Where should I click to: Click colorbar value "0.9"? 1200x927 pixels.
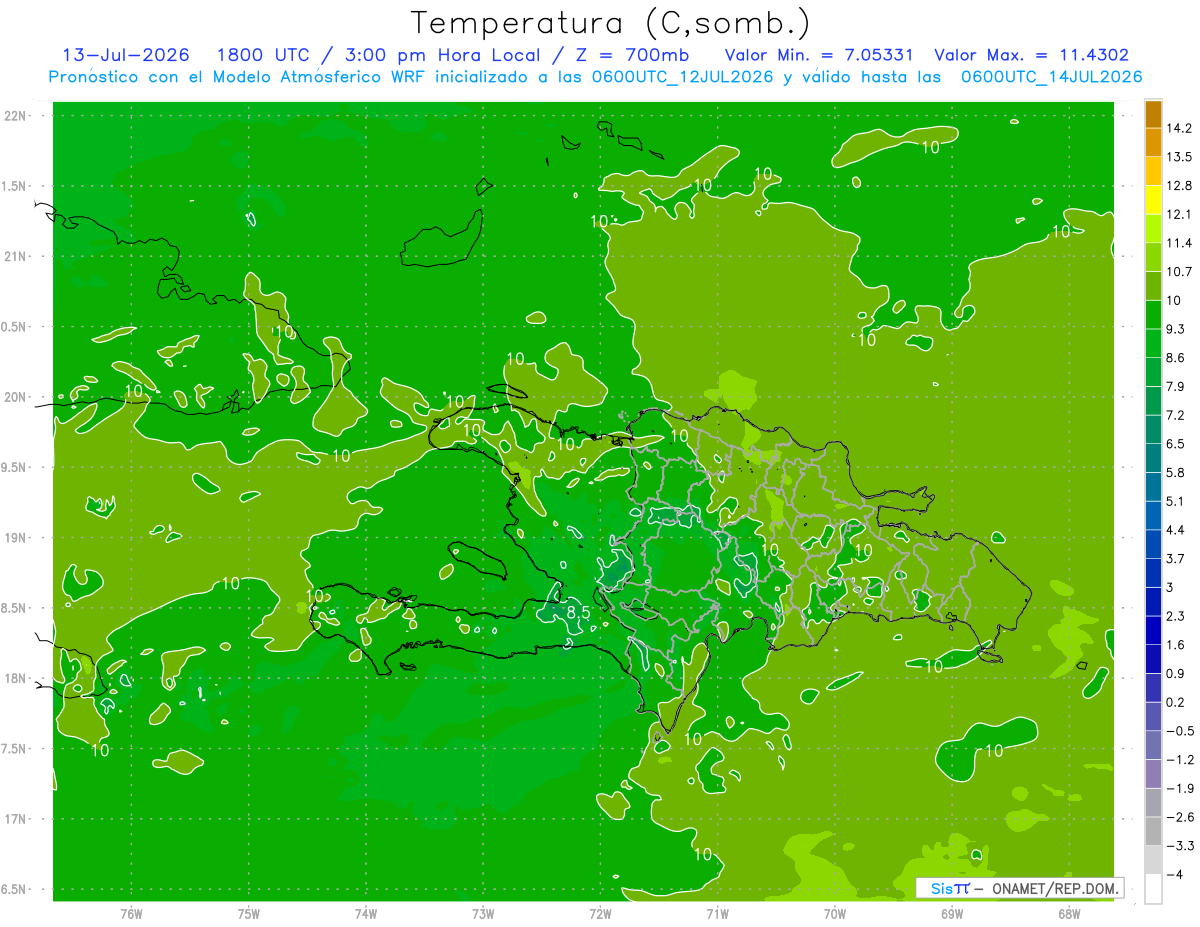point(1176,673)
